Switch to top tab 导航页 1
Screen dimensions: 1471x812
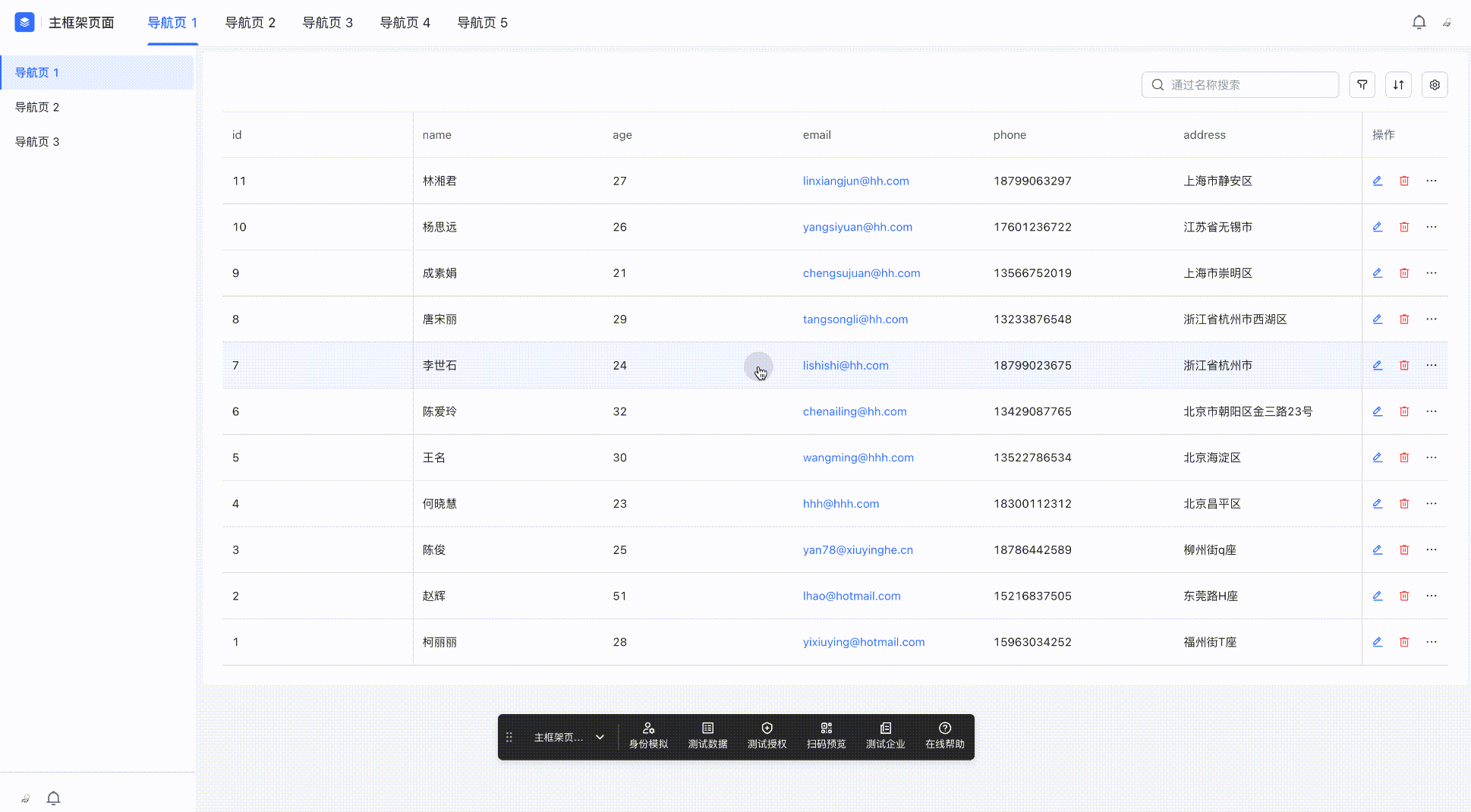172,23
